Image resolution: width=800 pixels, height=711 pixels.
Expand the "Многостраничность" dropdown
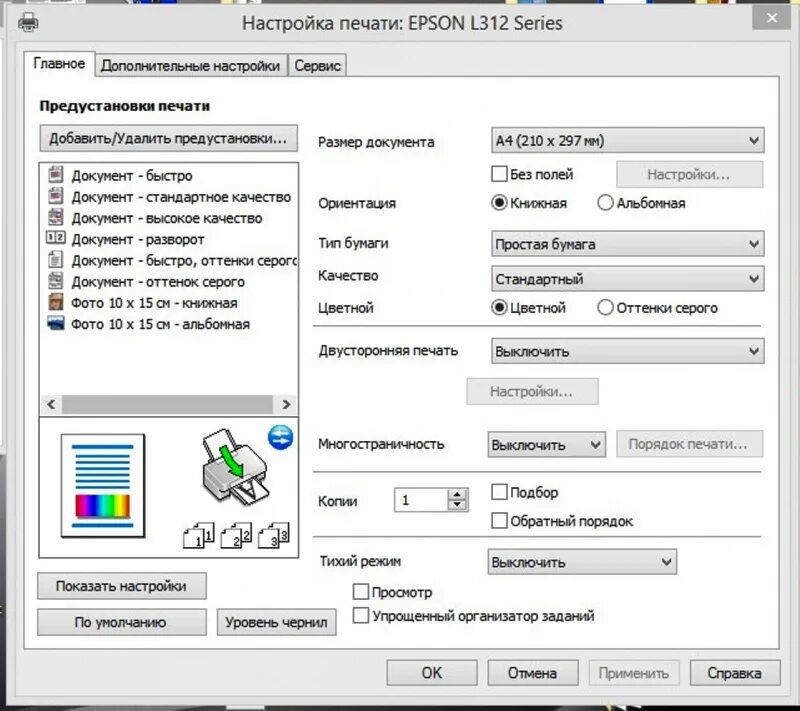tap(546, 445)
